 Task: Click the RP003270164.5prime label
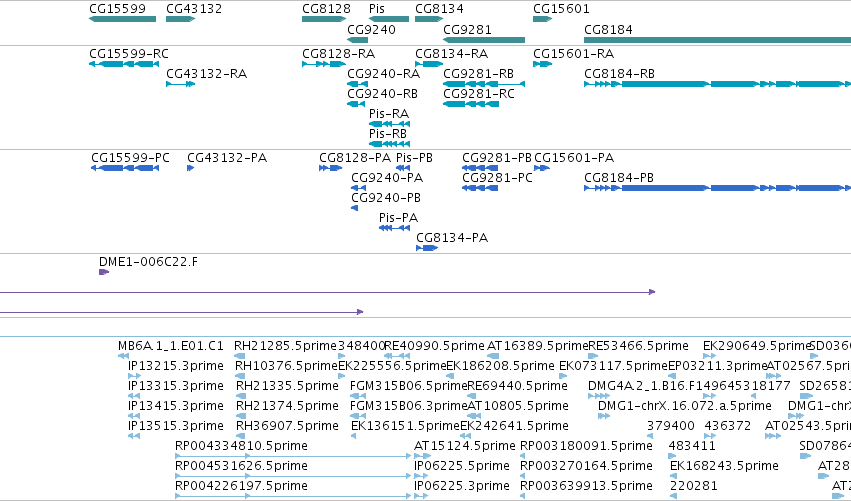click(x=586, y=466)
